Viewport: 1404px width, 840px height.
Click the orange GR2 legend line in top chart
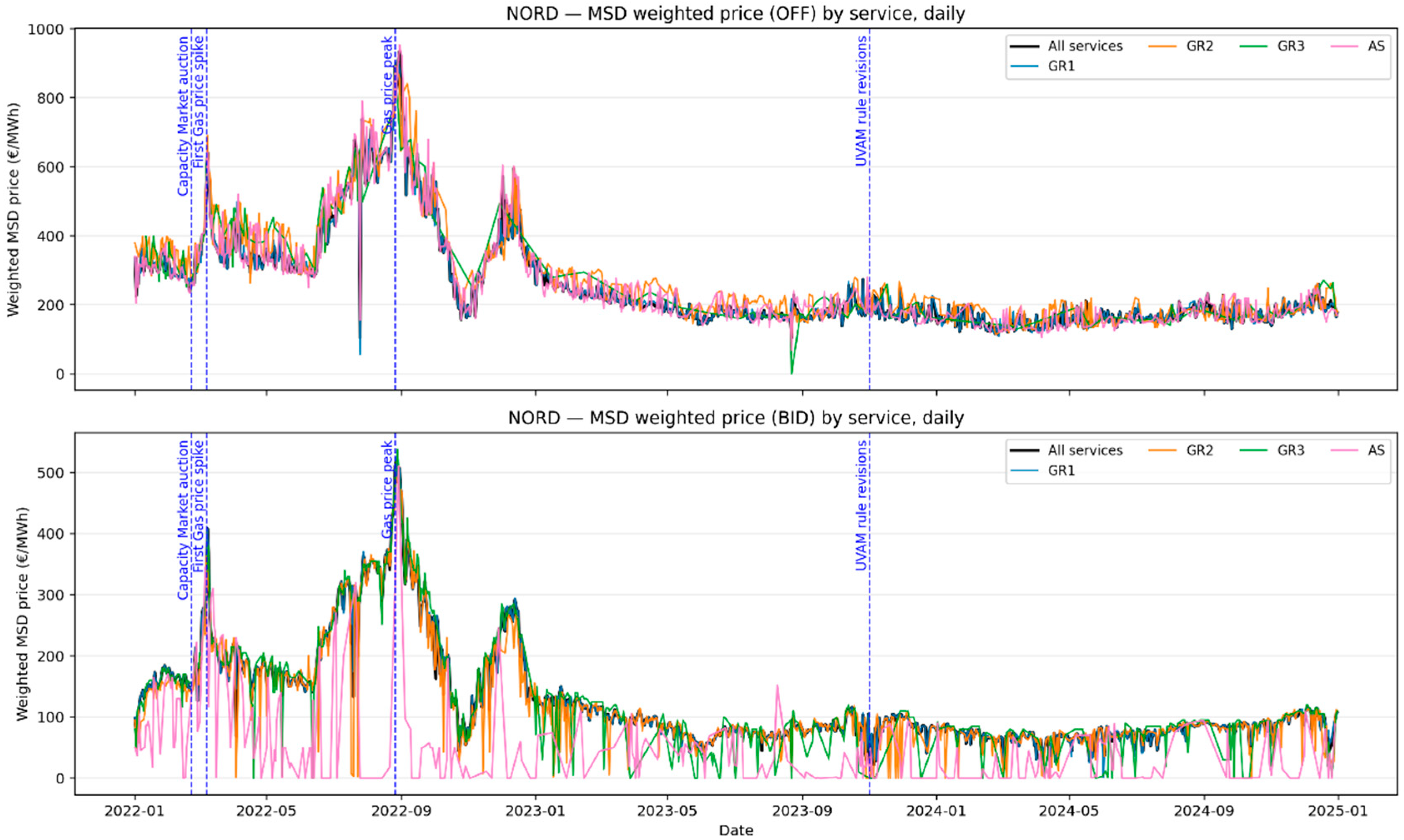click(1163, 46)
